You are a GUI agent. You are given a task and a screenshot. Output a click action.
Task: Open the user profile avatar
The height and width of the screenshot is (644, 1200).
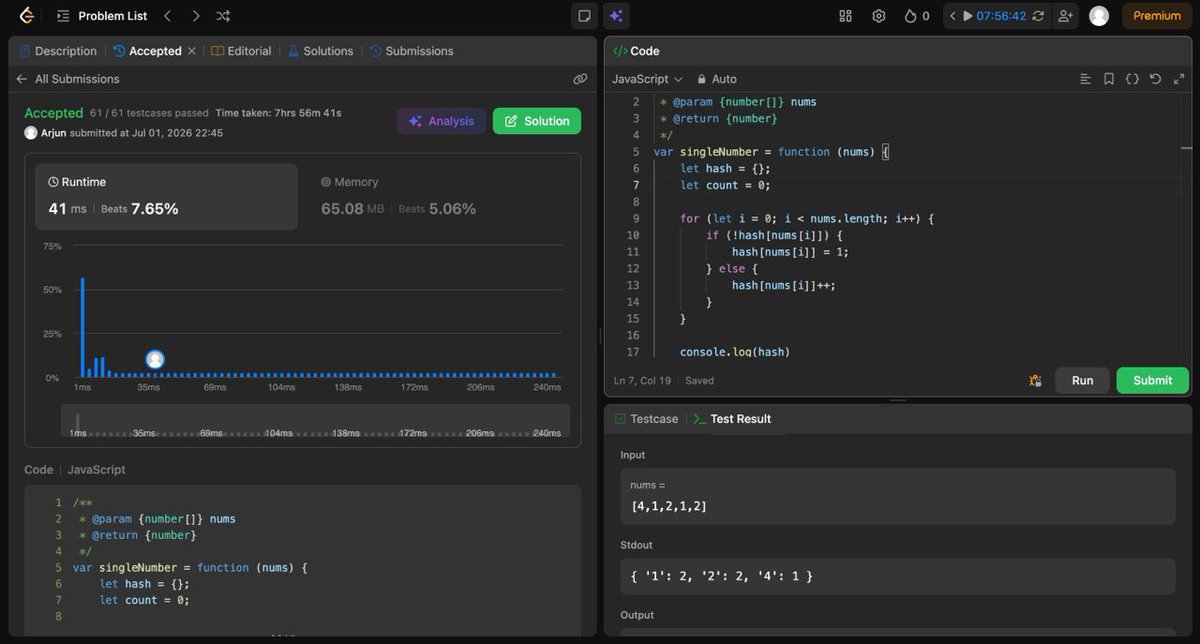[x=1099, y=16]
